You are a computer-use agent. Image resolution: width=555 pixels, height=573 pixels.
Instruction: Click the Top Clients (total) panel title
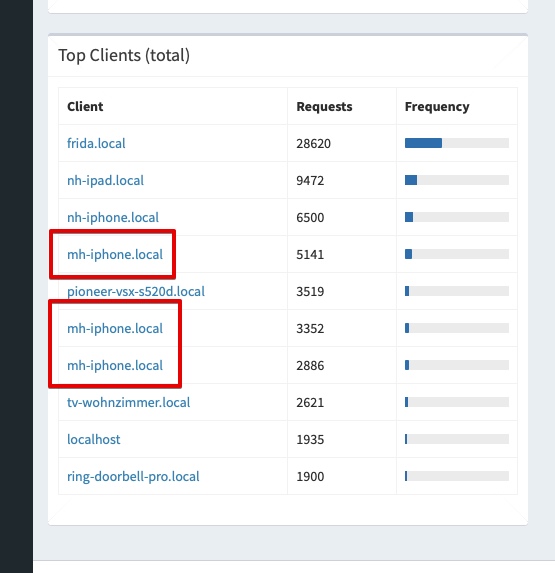(124, 56)
